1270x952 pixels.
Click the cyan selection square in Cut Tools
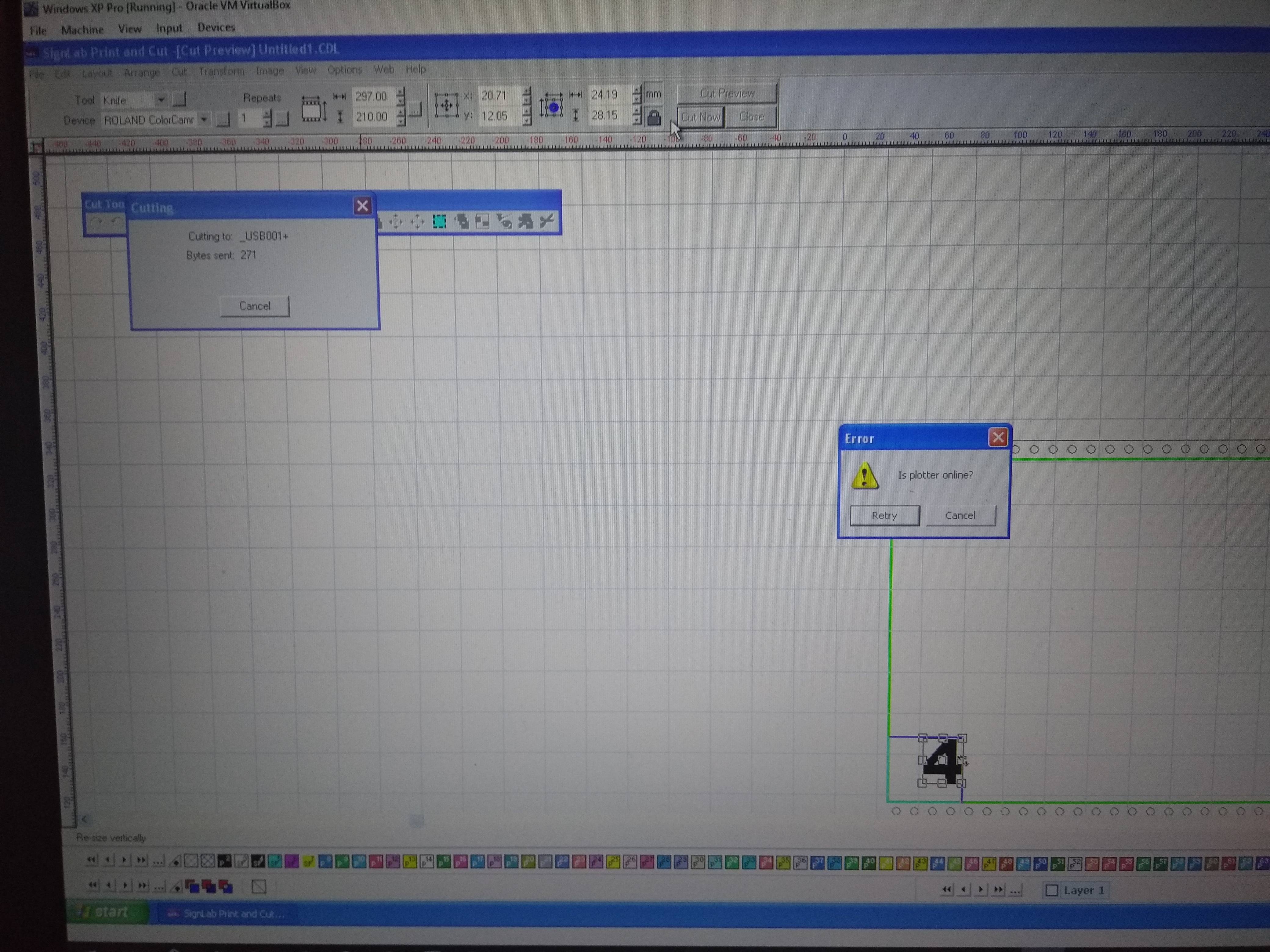pyautogui.click(x=439, y=222)
